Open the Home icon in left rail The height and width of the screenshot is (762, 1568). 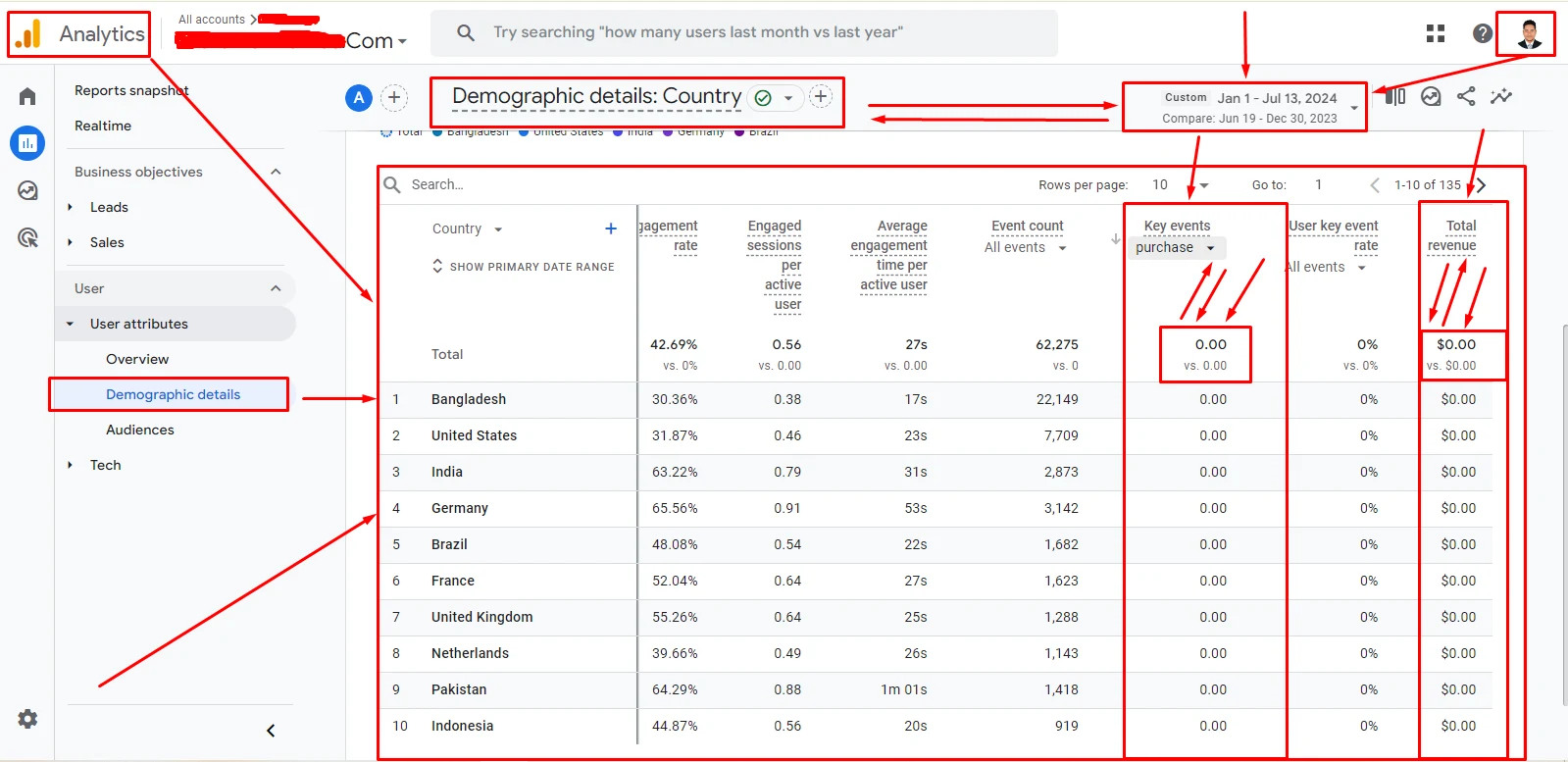(27, 96)
